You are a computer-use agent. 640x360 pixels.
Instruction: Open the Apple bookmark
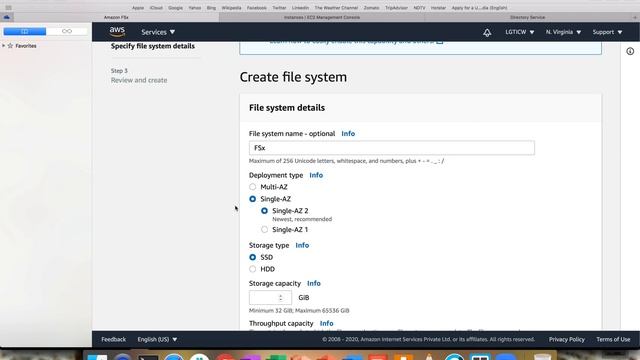(138, 8)
